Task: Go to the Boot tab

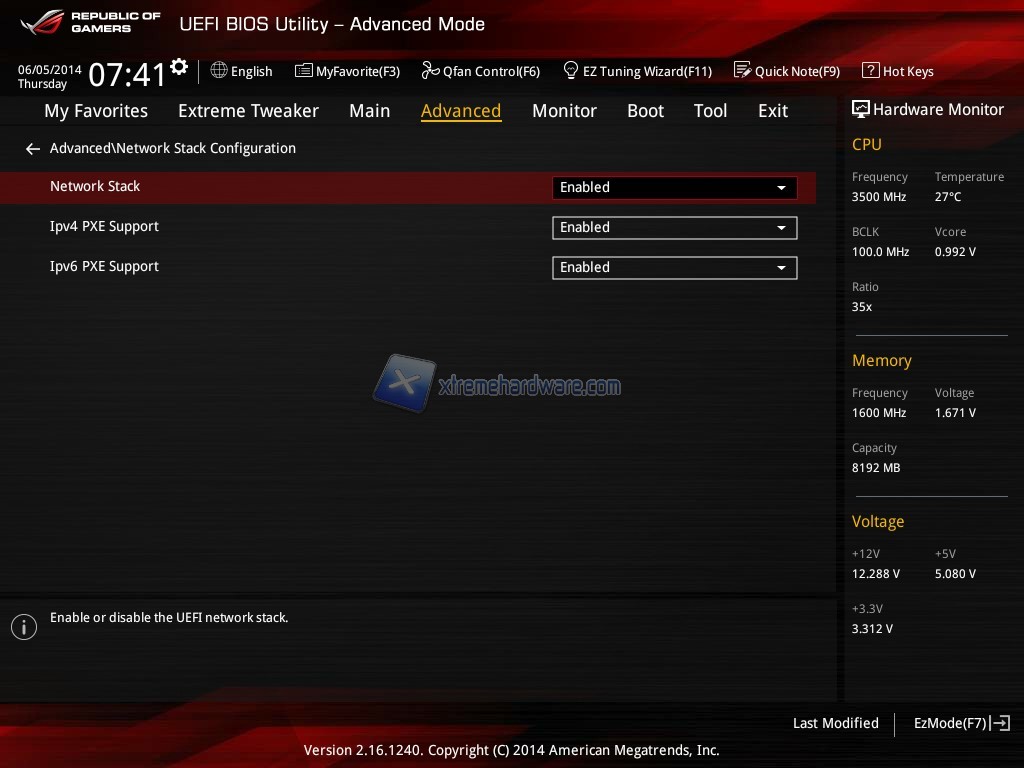Action: tap(645, 111)
